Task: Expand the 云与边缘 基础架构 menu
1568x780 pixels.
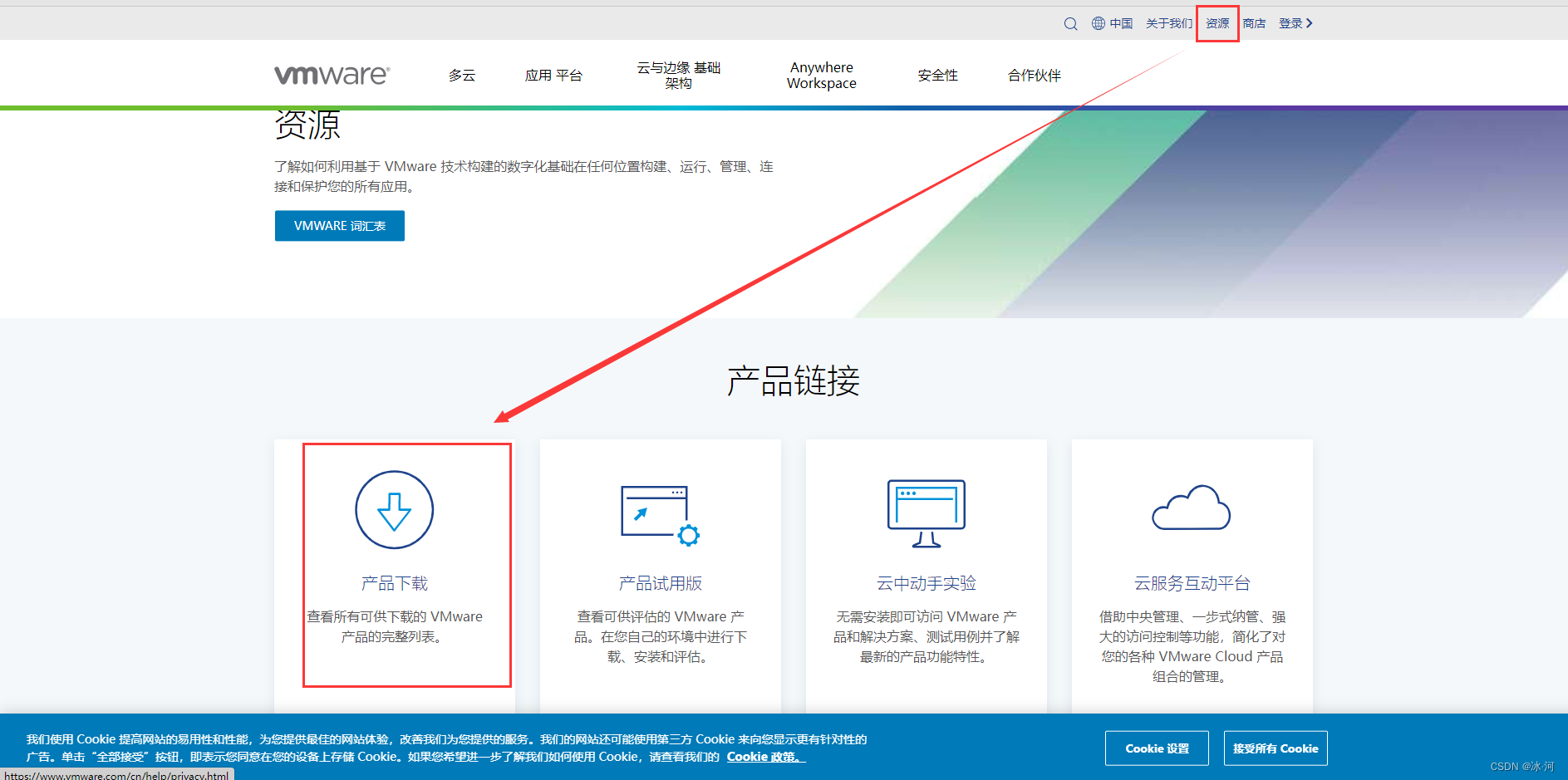Action: (678, 75)
